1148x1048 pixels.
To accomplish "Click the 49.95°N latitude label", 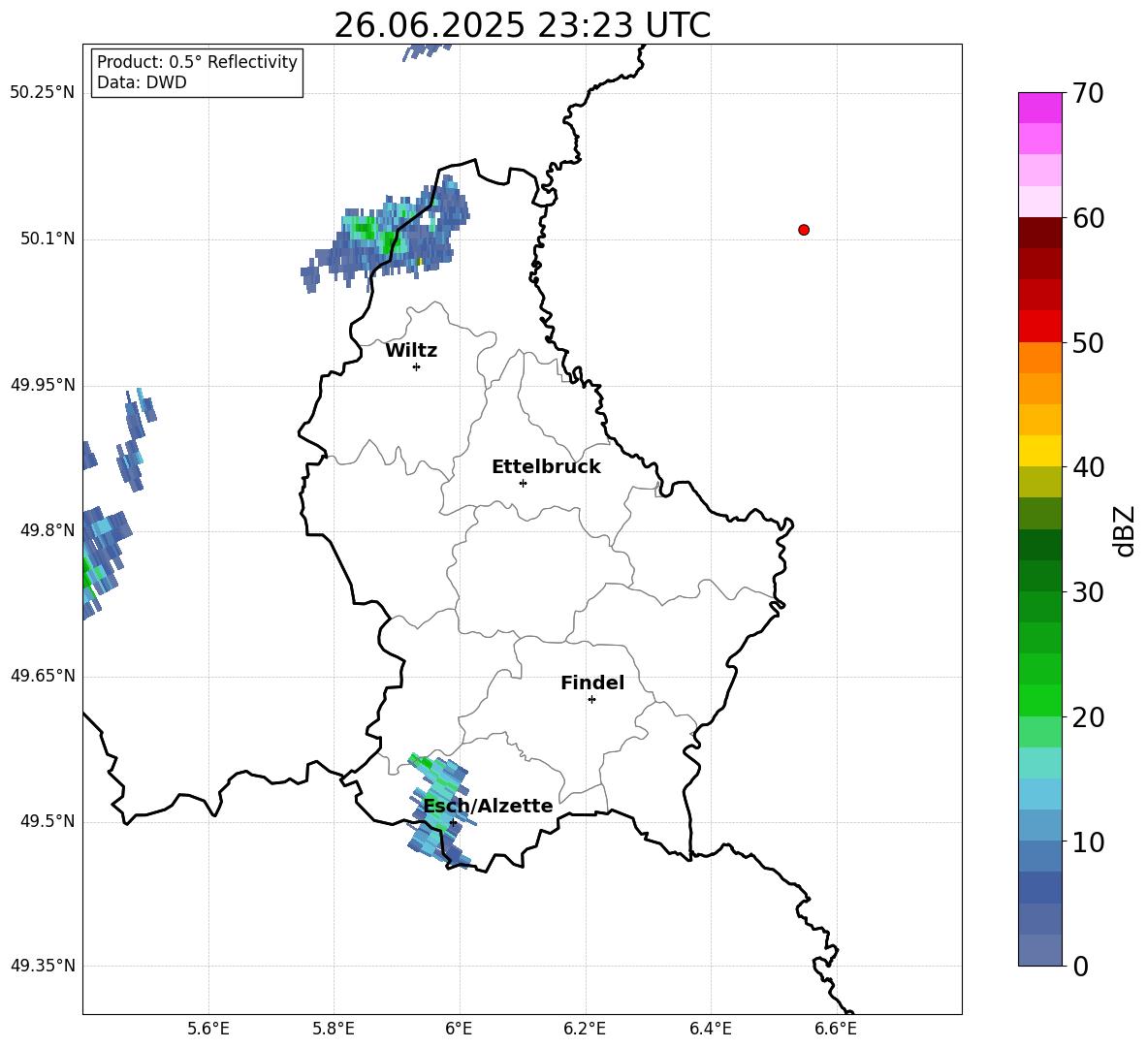I will (x=43, y=385).
